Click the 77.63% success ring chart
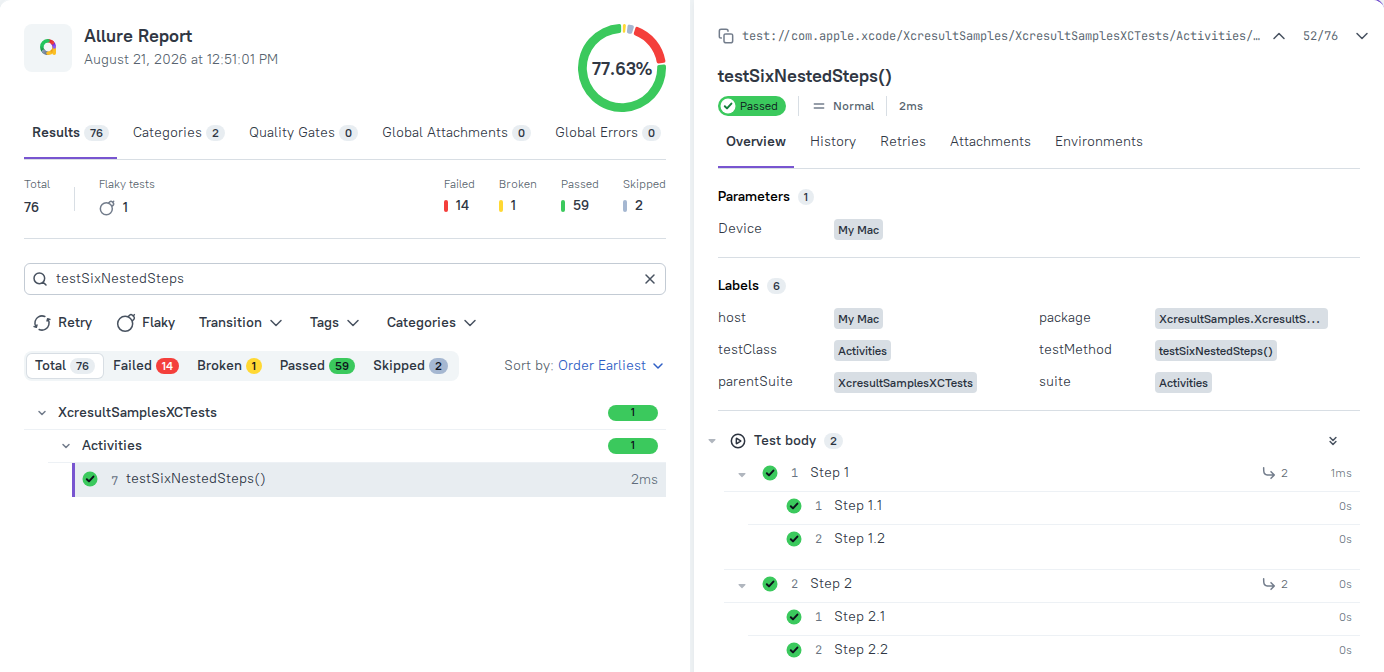The width and height of the screenshot is (1384, 672). [622, 69]
